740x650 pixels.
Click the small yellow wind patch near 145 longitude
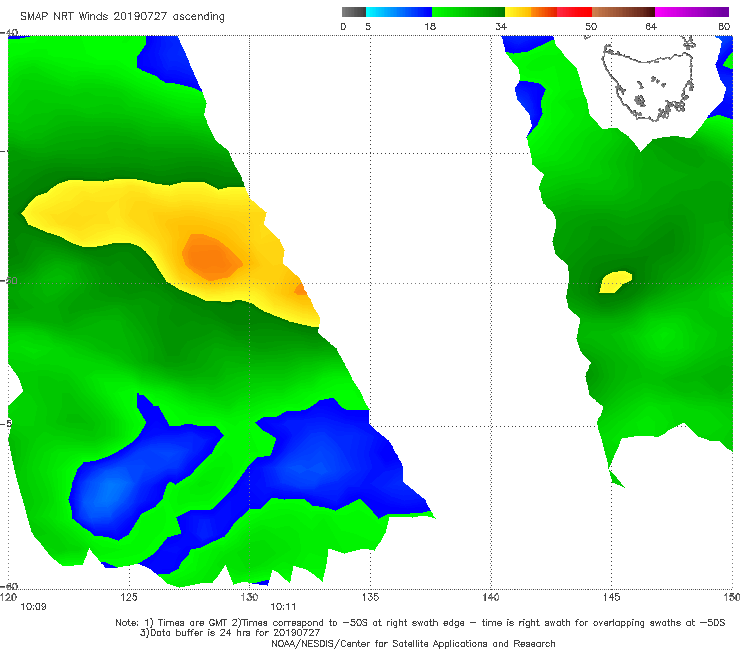615,282
